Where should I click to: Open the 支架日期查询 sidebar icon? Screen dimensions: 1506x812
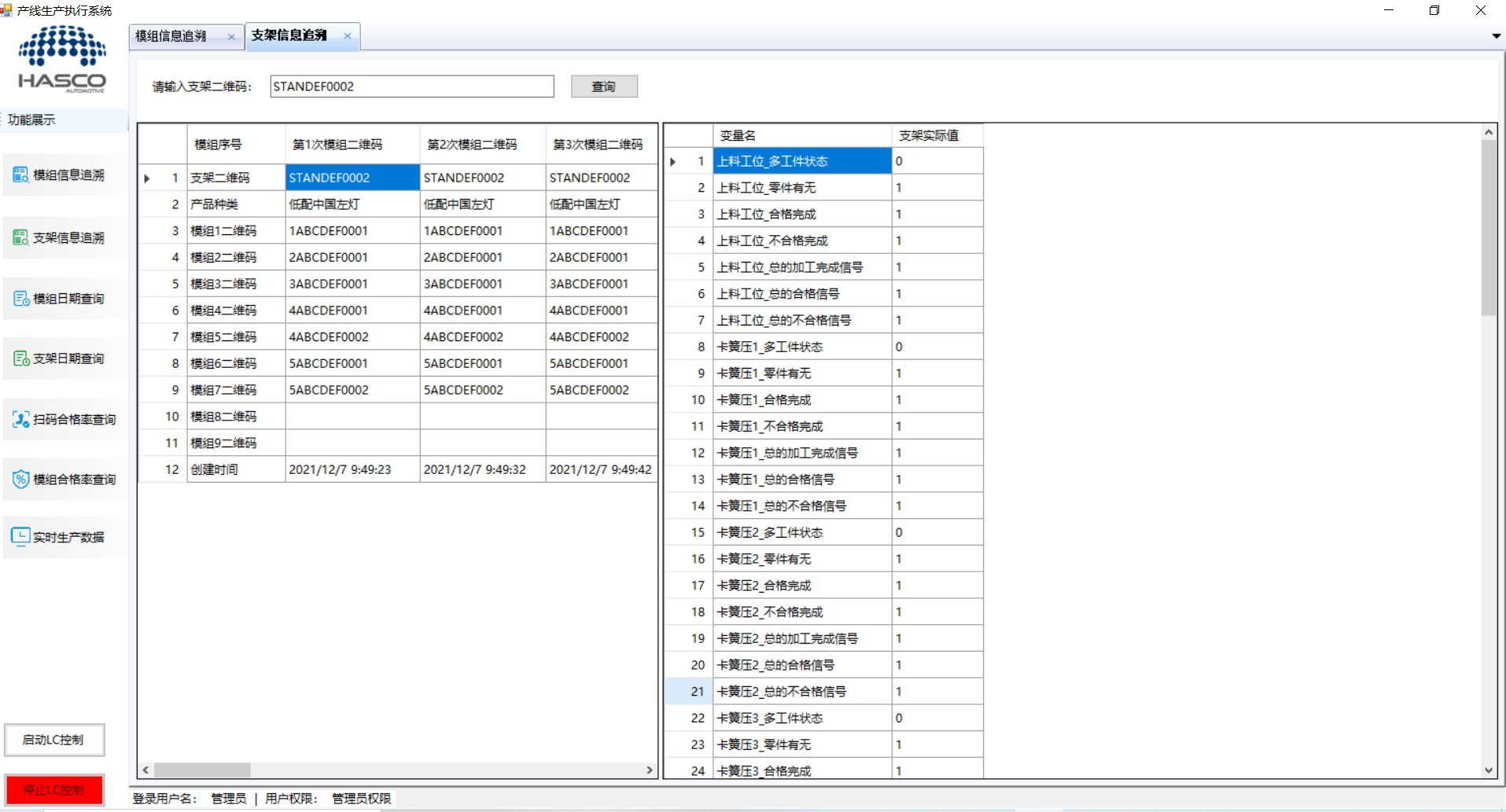[20, 358]
